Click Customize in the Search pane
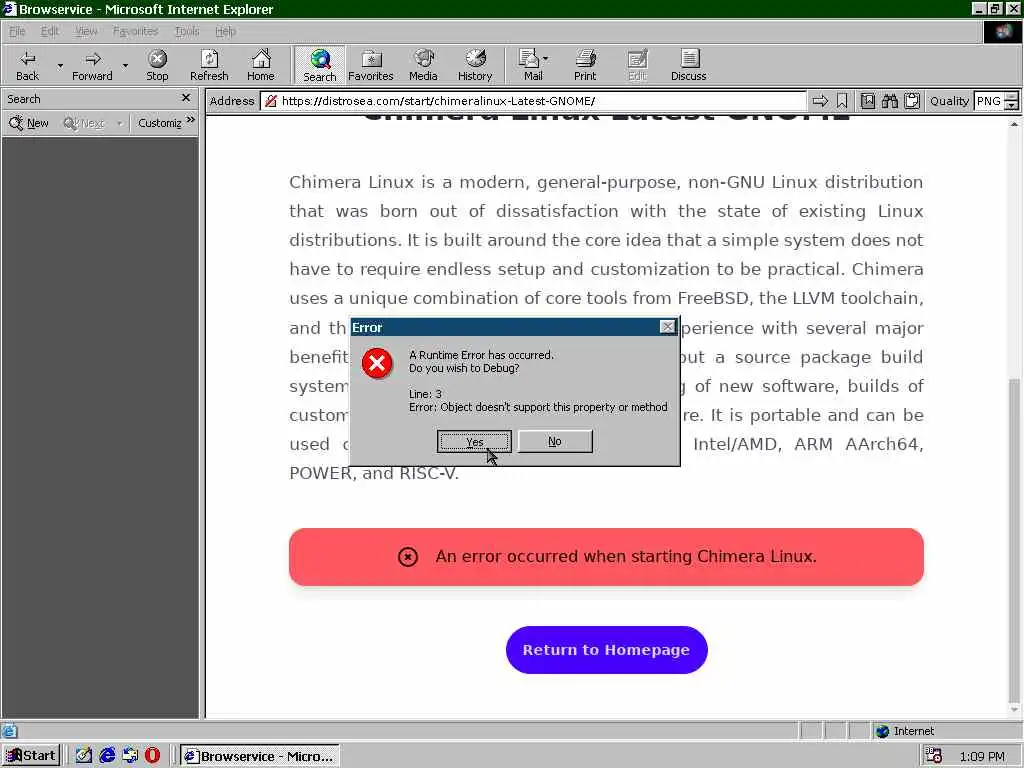This screenshot has width=1024, height=768. [x=159, y=123]
